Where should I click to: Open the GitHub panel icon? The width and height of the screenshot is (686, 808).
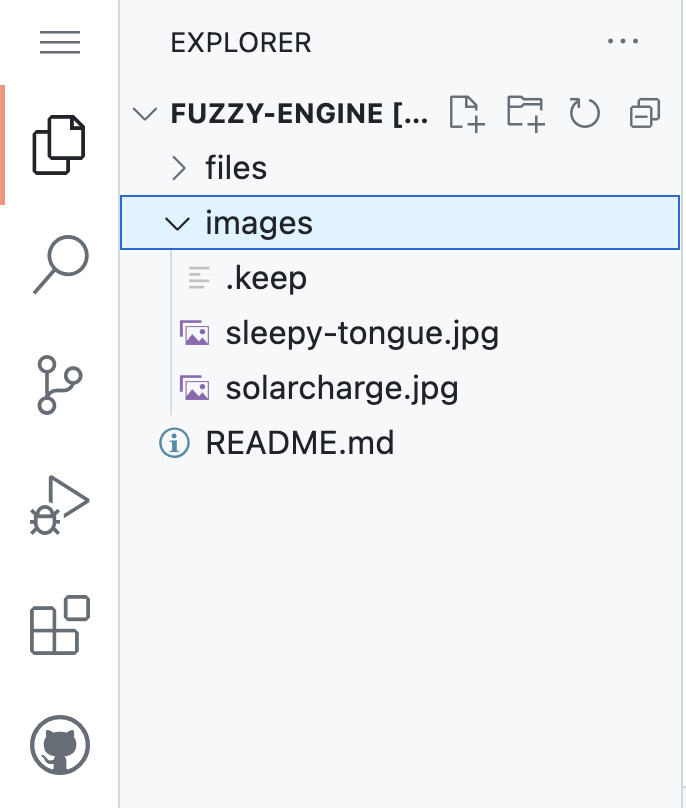[60, 745]
